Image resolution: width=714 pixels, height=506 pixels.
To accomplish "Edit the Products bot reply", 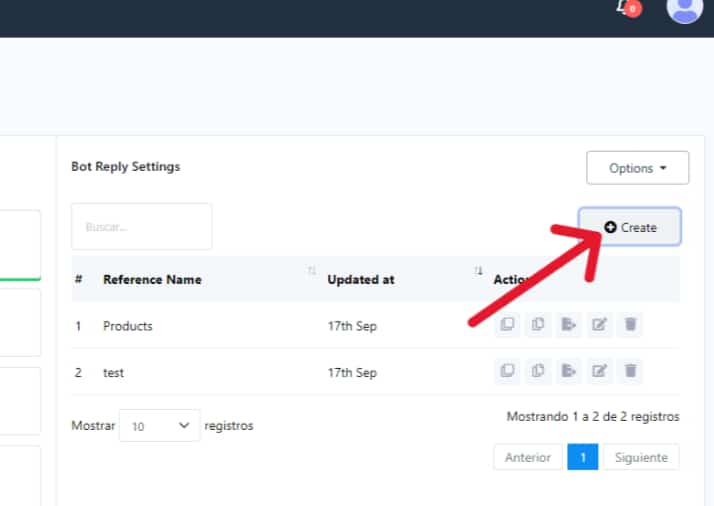I will (599, 324).
